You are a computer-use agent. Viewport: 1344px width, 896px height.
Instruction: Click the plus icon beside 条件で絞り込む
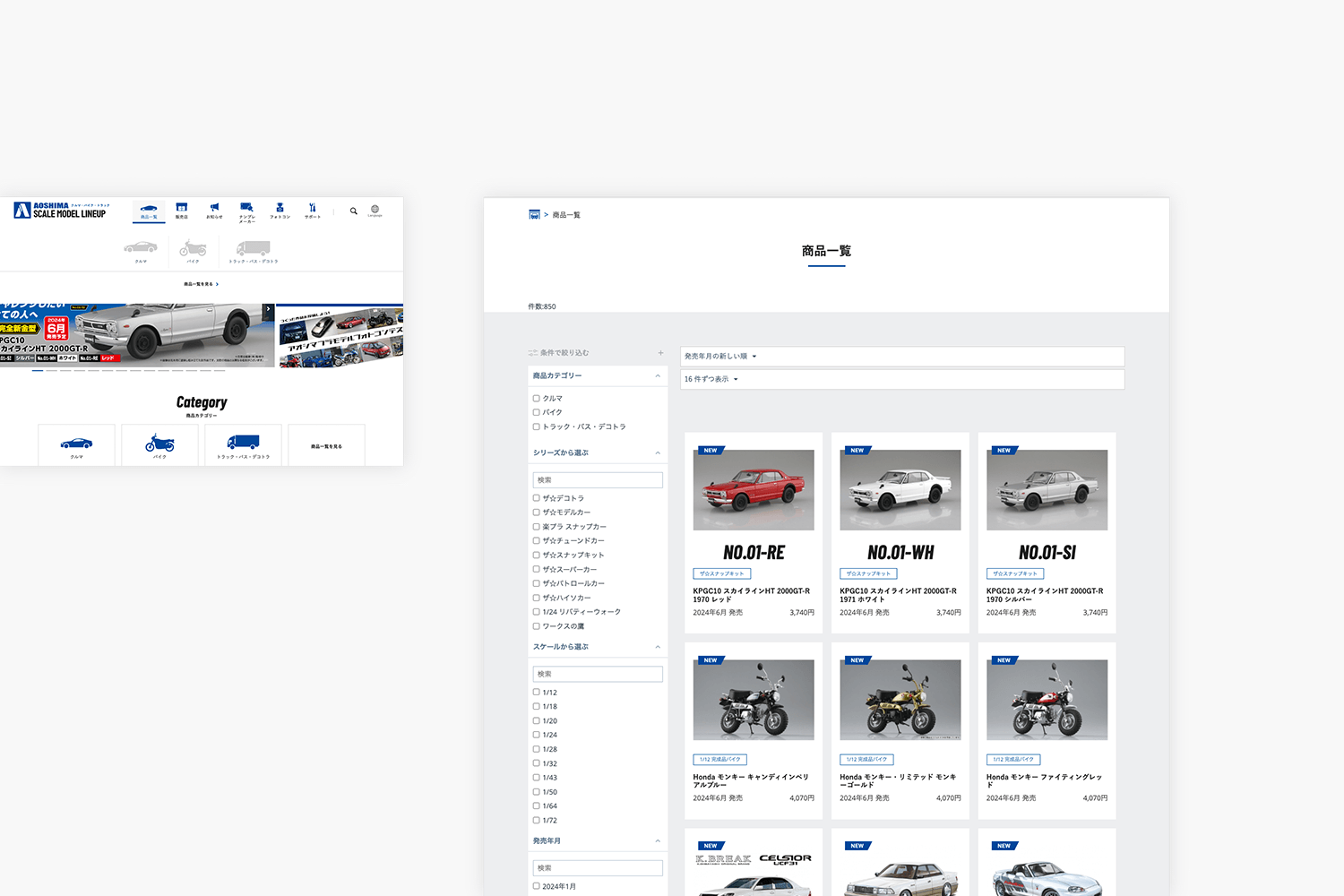tap(661, 353)
